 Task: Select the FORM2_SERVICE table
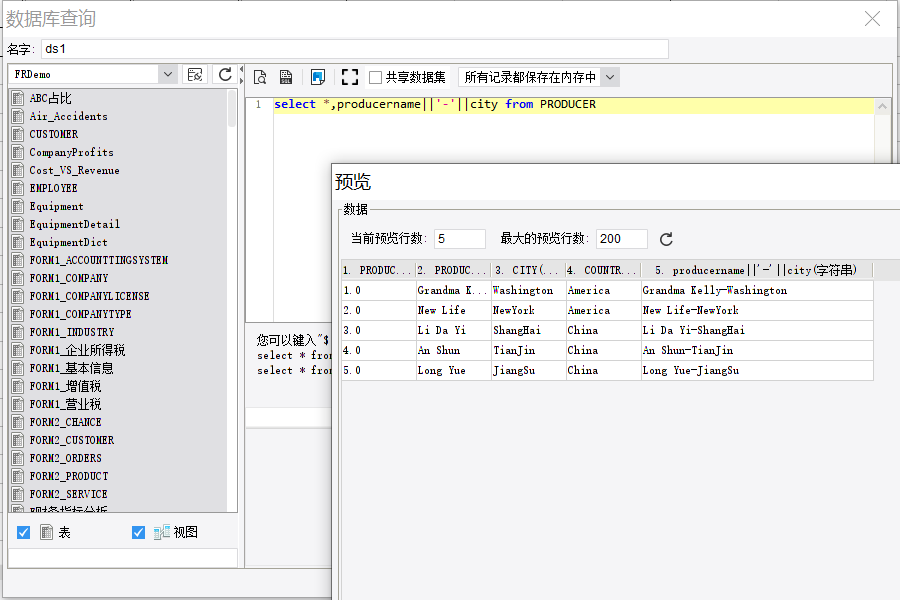click(68, 494)
